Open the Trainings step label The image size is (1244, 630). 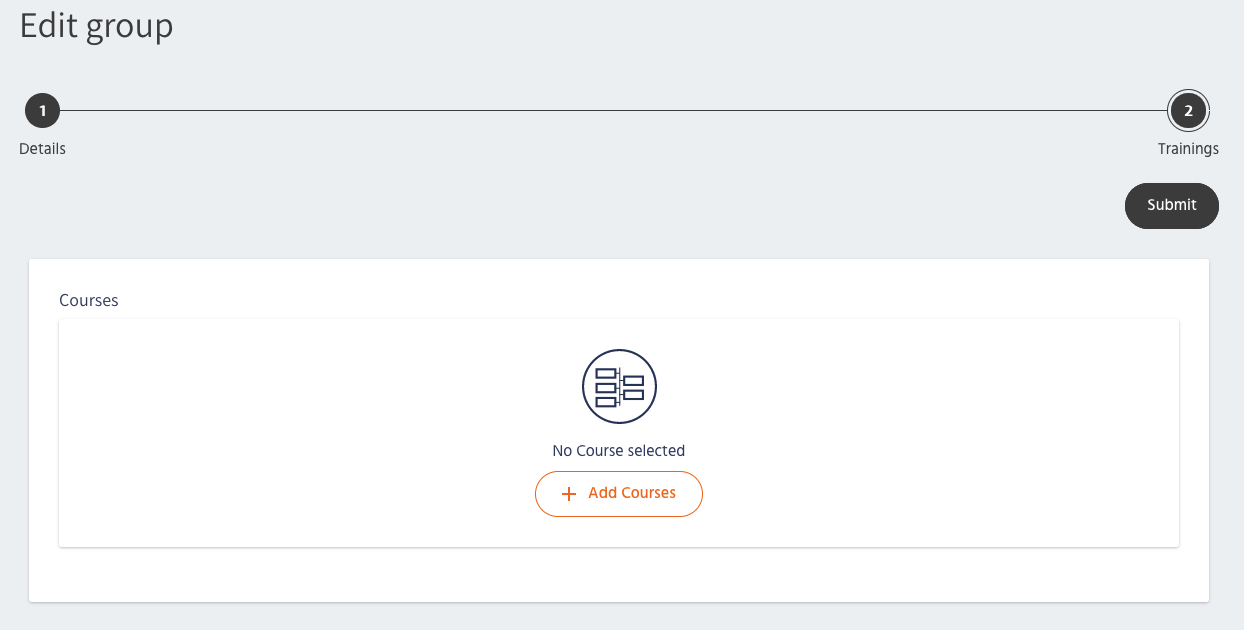(1188, 149)
